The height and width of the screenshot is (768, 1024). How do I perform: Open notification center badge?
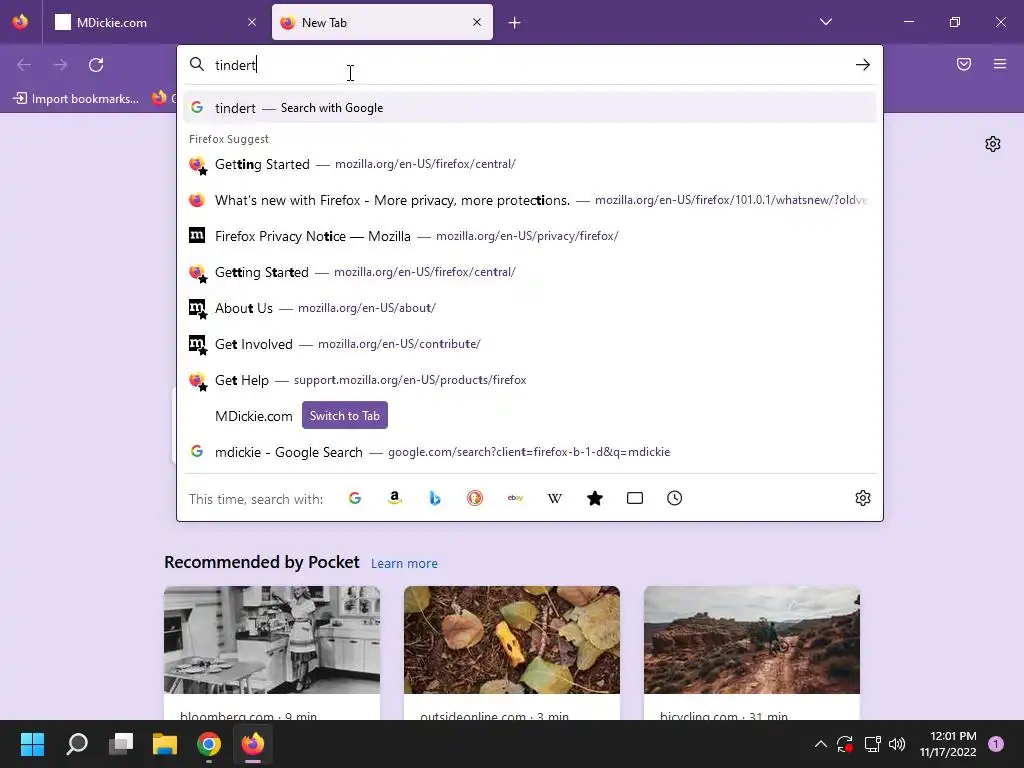pyautogui.click(x=996, y=744)
